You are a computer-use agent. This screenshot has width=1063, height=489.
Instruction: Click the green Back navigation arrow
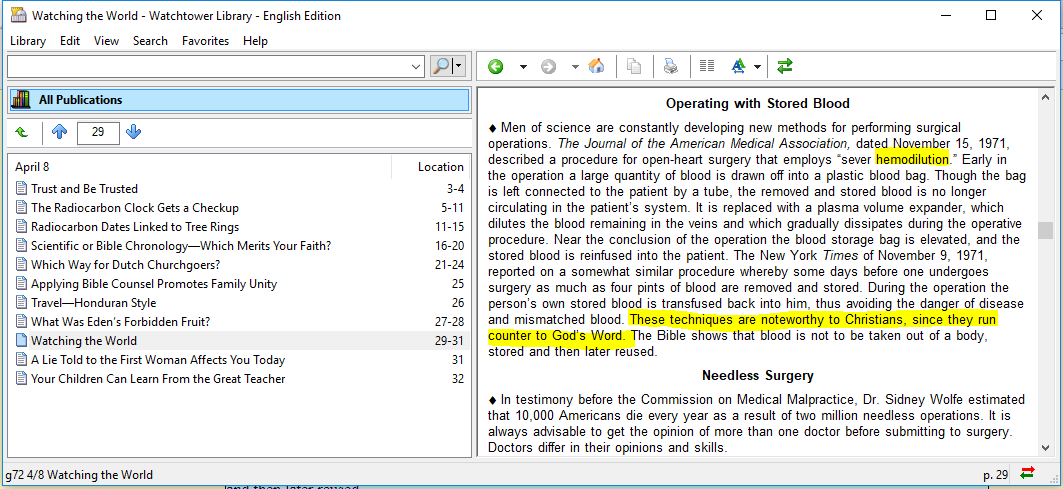pyautogui.click(x=496, y=67)
